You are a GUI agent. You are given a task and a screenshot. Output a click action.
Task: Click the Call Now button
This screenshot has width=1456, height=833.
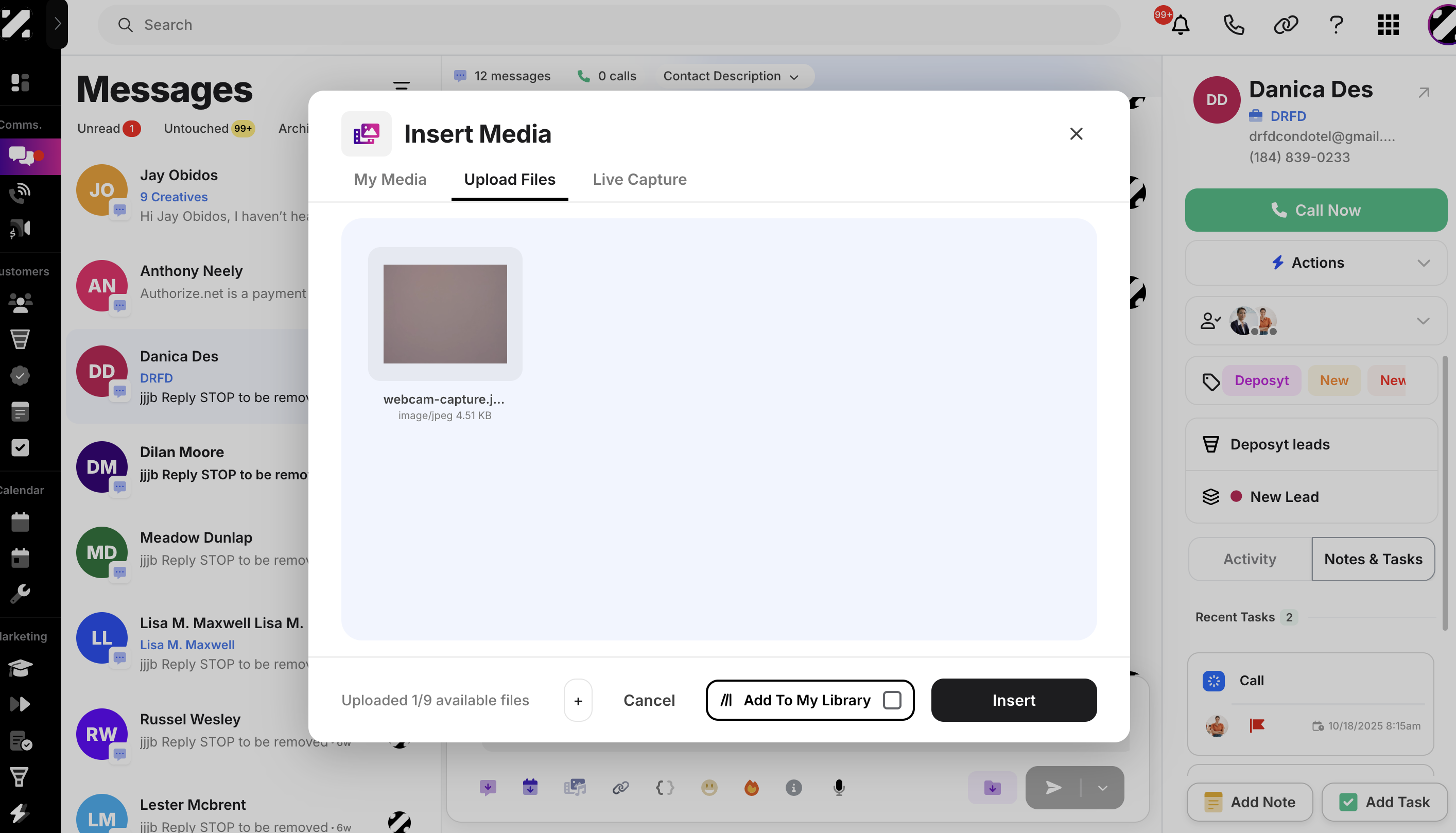click(1316, 210)
